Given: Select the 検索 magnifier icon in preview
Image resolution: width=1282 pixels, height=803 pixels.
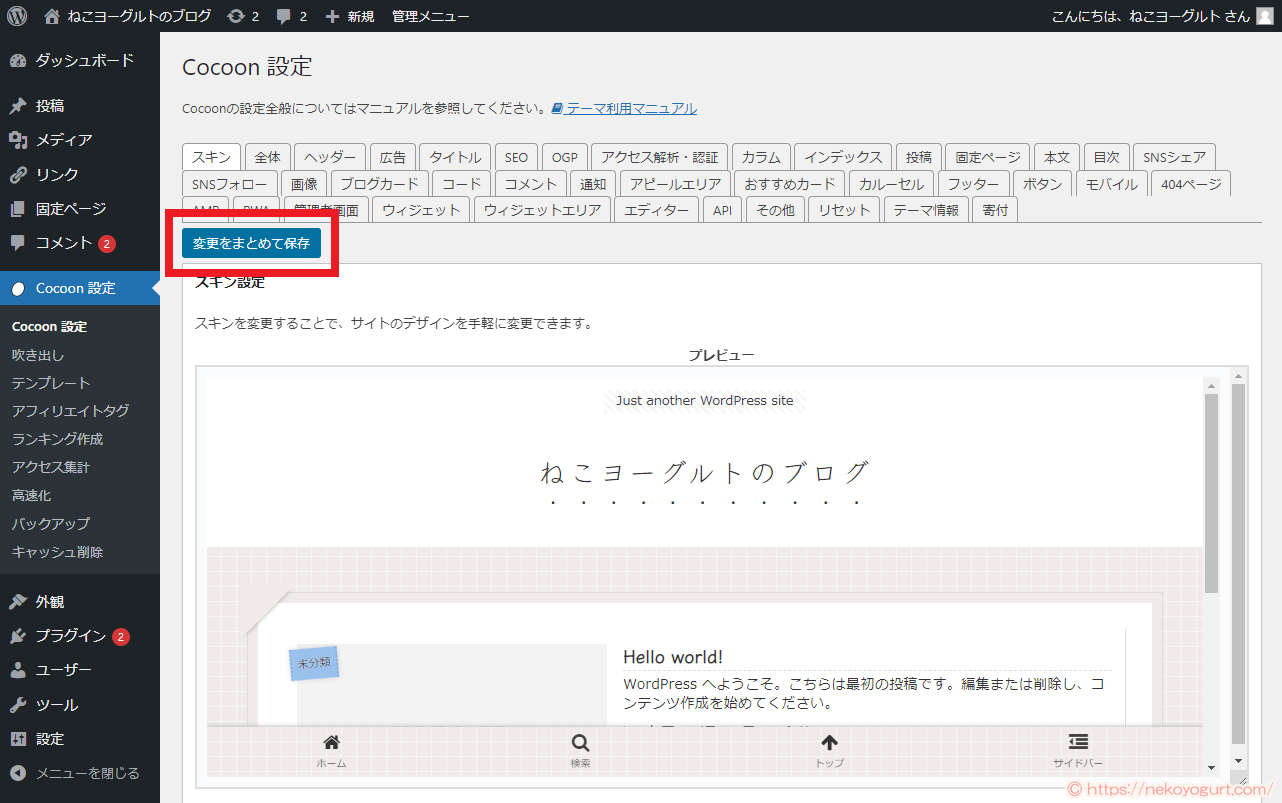Looking at the screenshot, I should (x=580, y=742).
